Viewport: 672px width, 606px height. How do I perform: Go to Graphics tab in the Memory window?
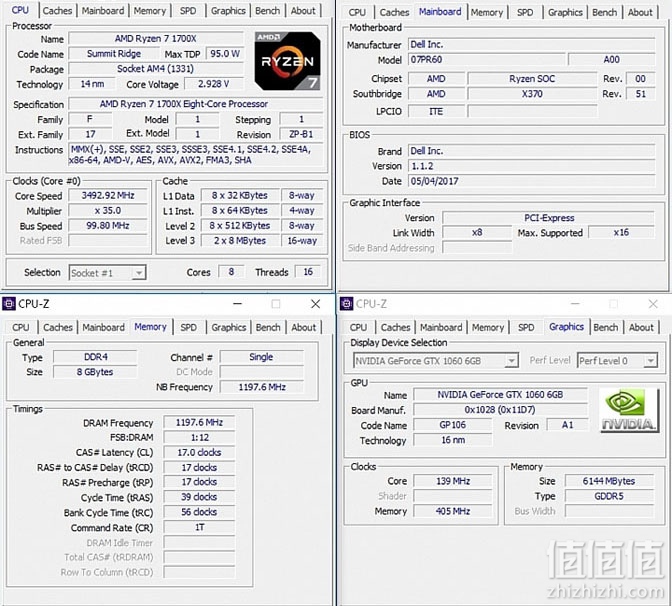click(x=228, y=327)
